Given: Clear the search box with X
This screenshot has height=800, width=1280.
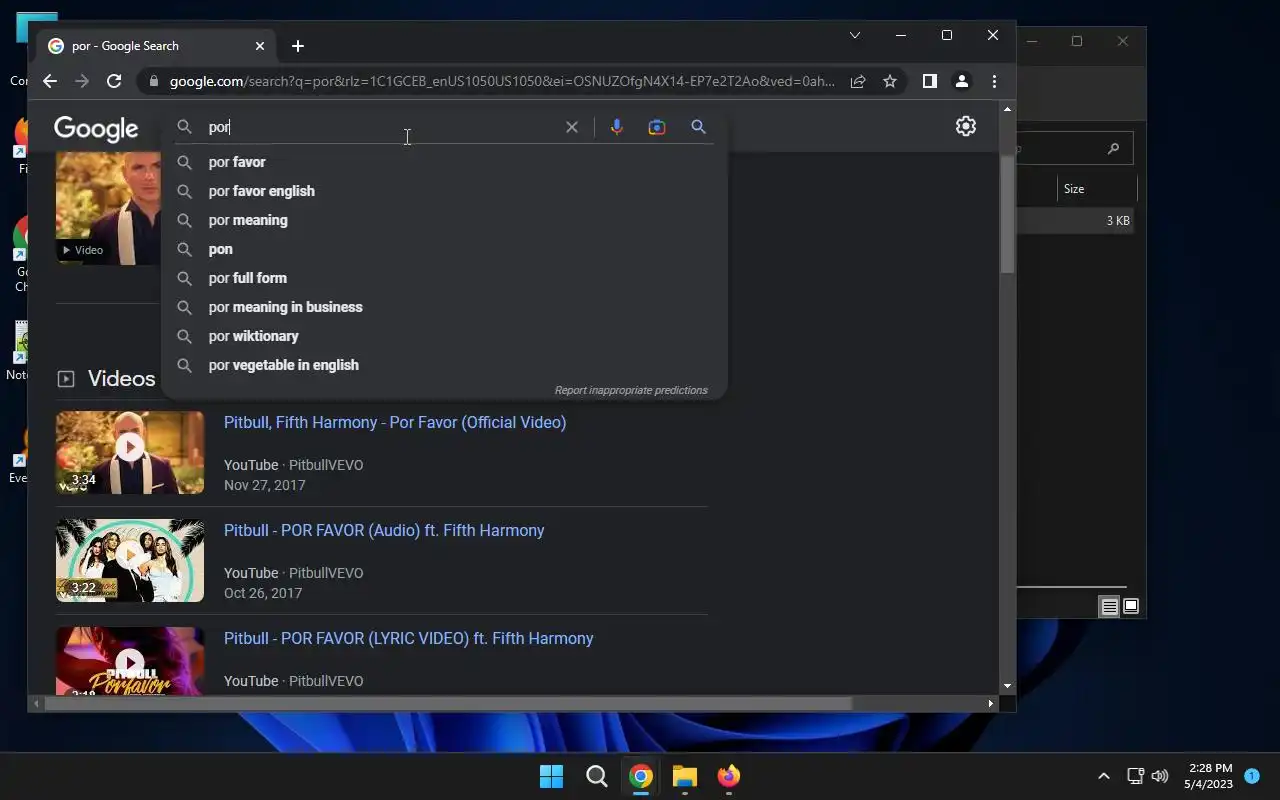Looking at the screenshot, I should point(572,127).
